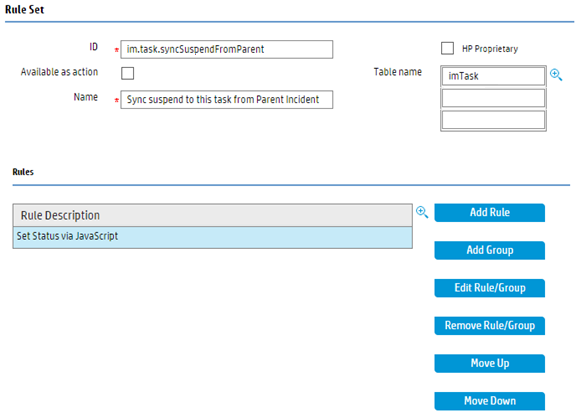Click the magnifier icon next to Rule Description table
The image size is (576, 418).
click(x=422, y=212)
